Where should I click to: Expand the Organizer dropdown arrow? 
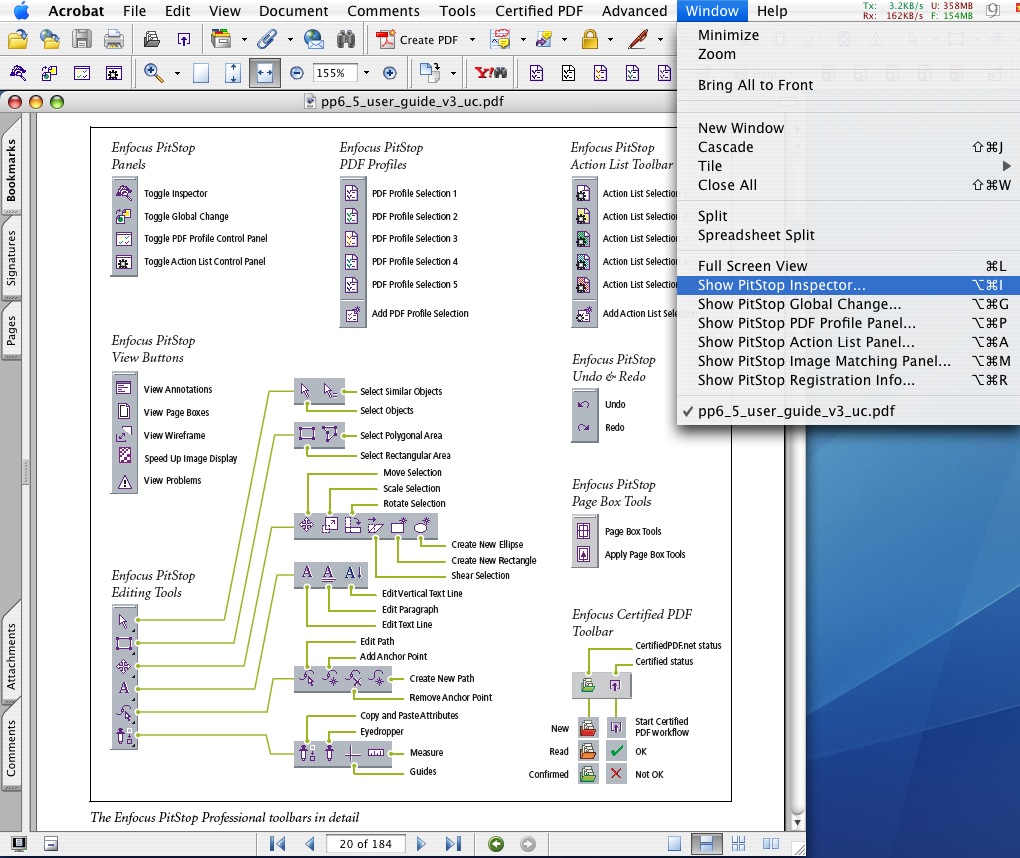(244, 40)
